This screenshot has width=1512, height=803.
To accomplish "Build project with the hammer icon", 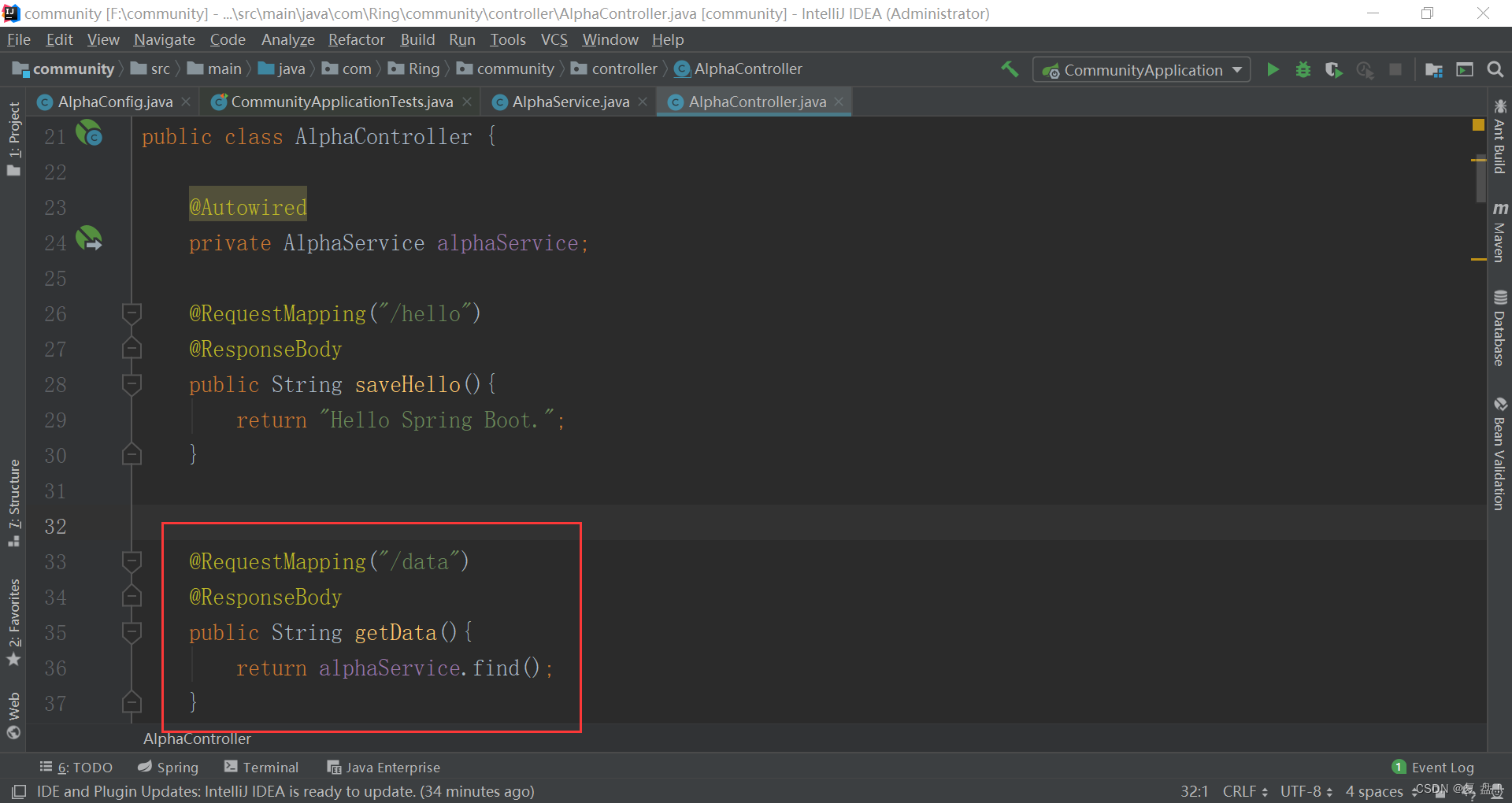I will pyautogui.click(x=1010, y=69).
